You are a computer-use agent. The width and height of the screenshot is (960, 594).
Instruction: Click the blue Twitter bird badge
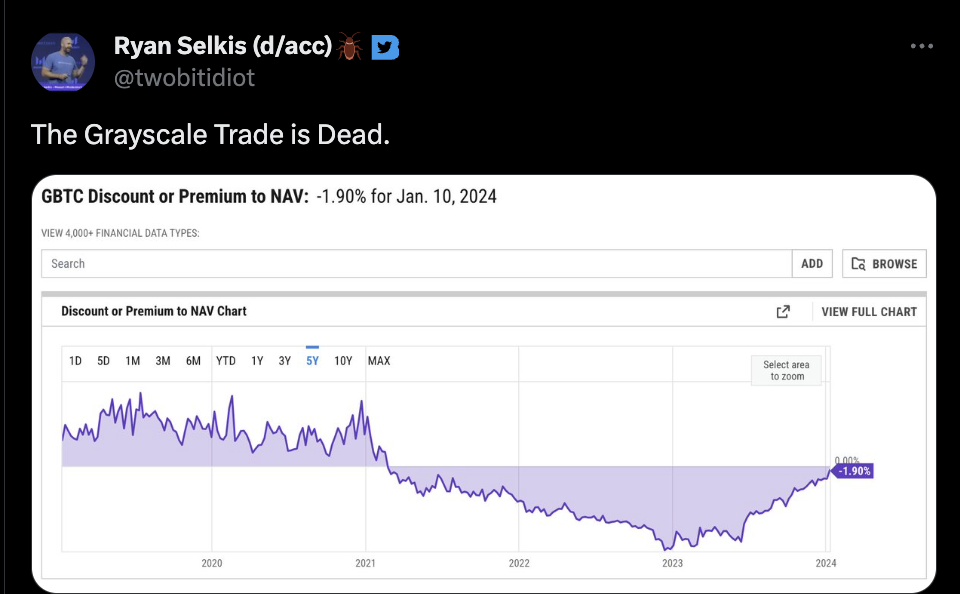pyautogui.click(x=386, y=46)
